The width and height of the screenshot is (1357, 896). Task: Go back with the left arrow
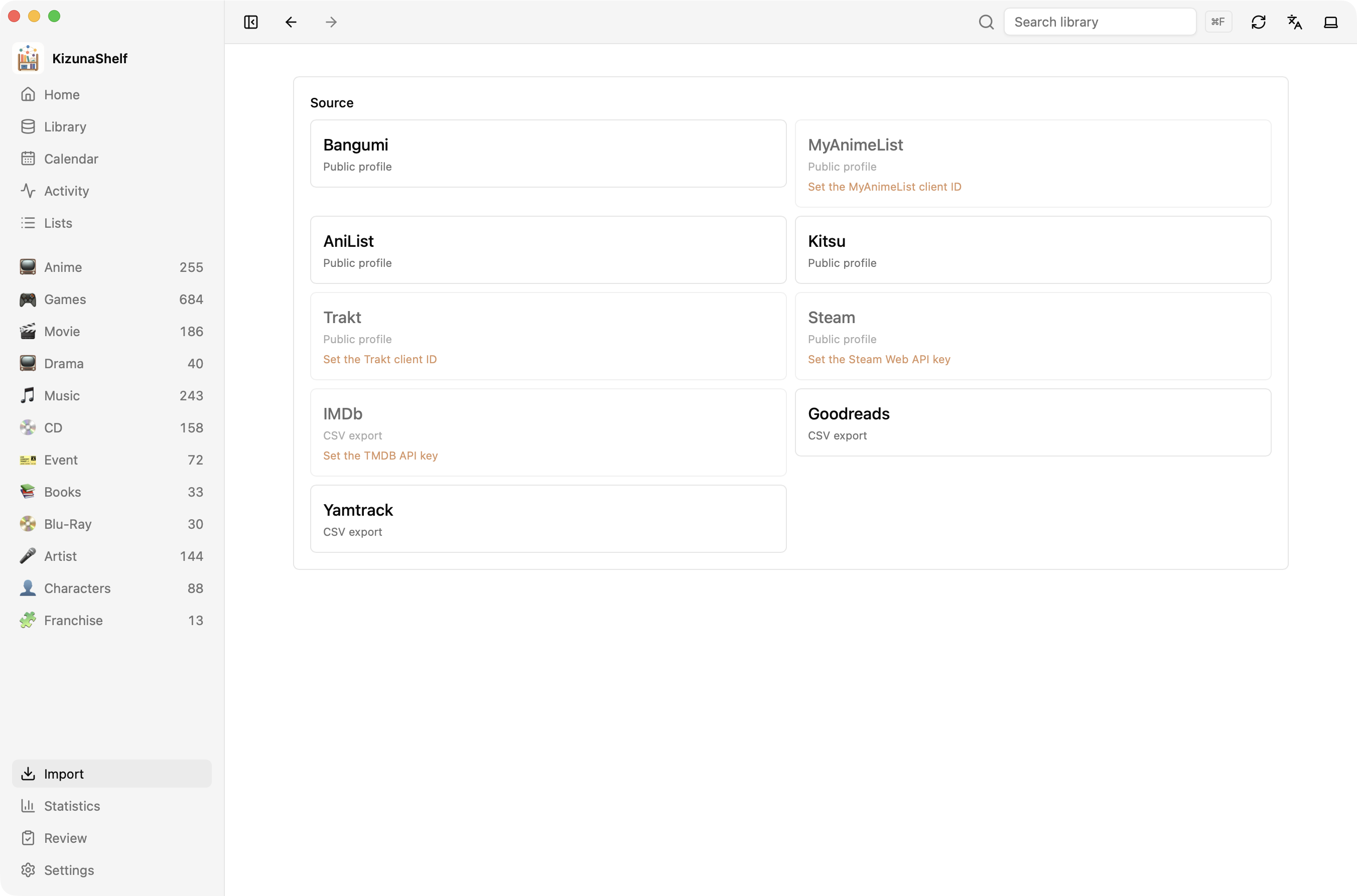(291, 22)
